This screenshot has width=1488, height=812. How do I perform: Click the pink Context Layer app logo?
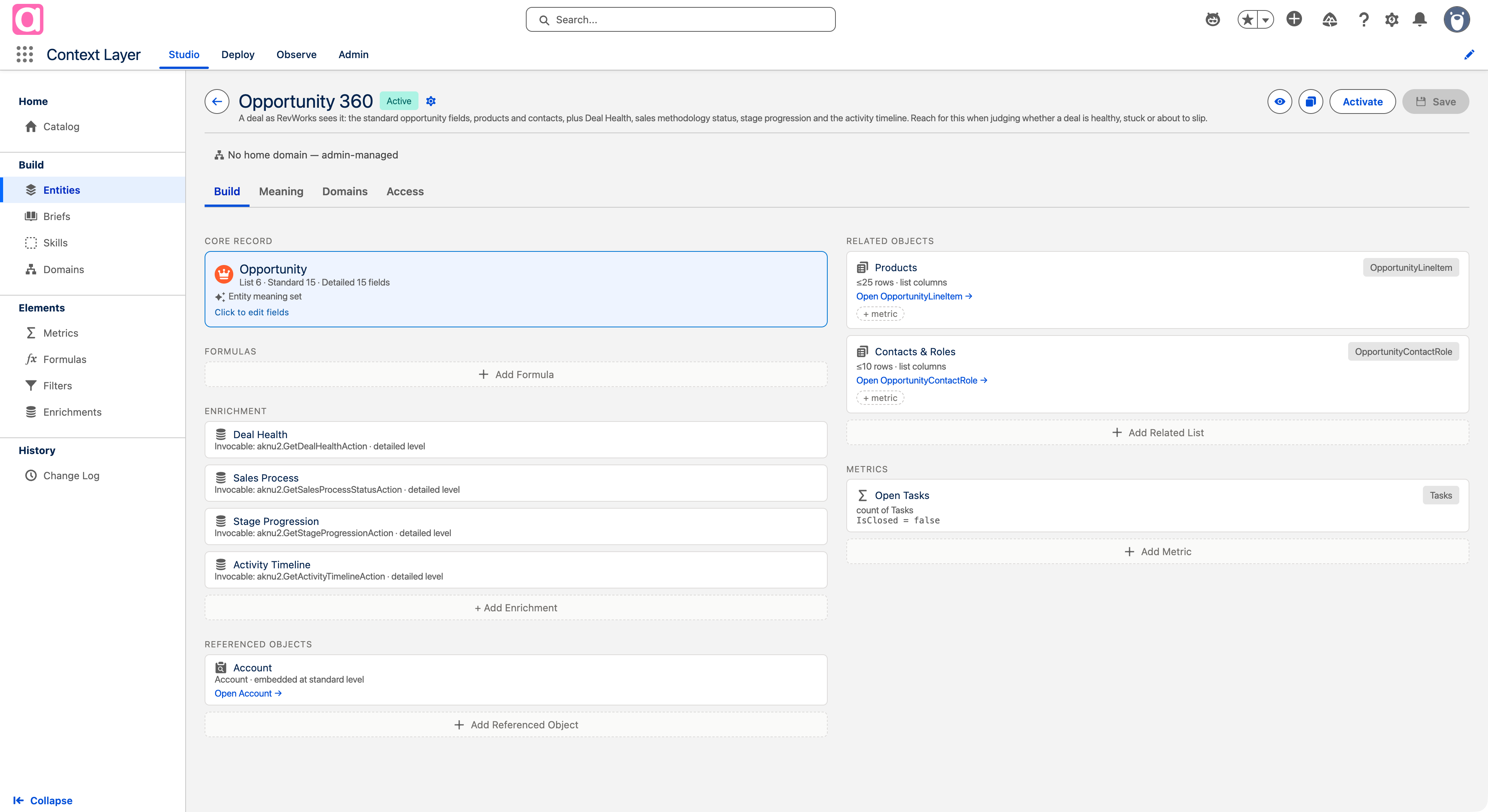tap(28, 20)
